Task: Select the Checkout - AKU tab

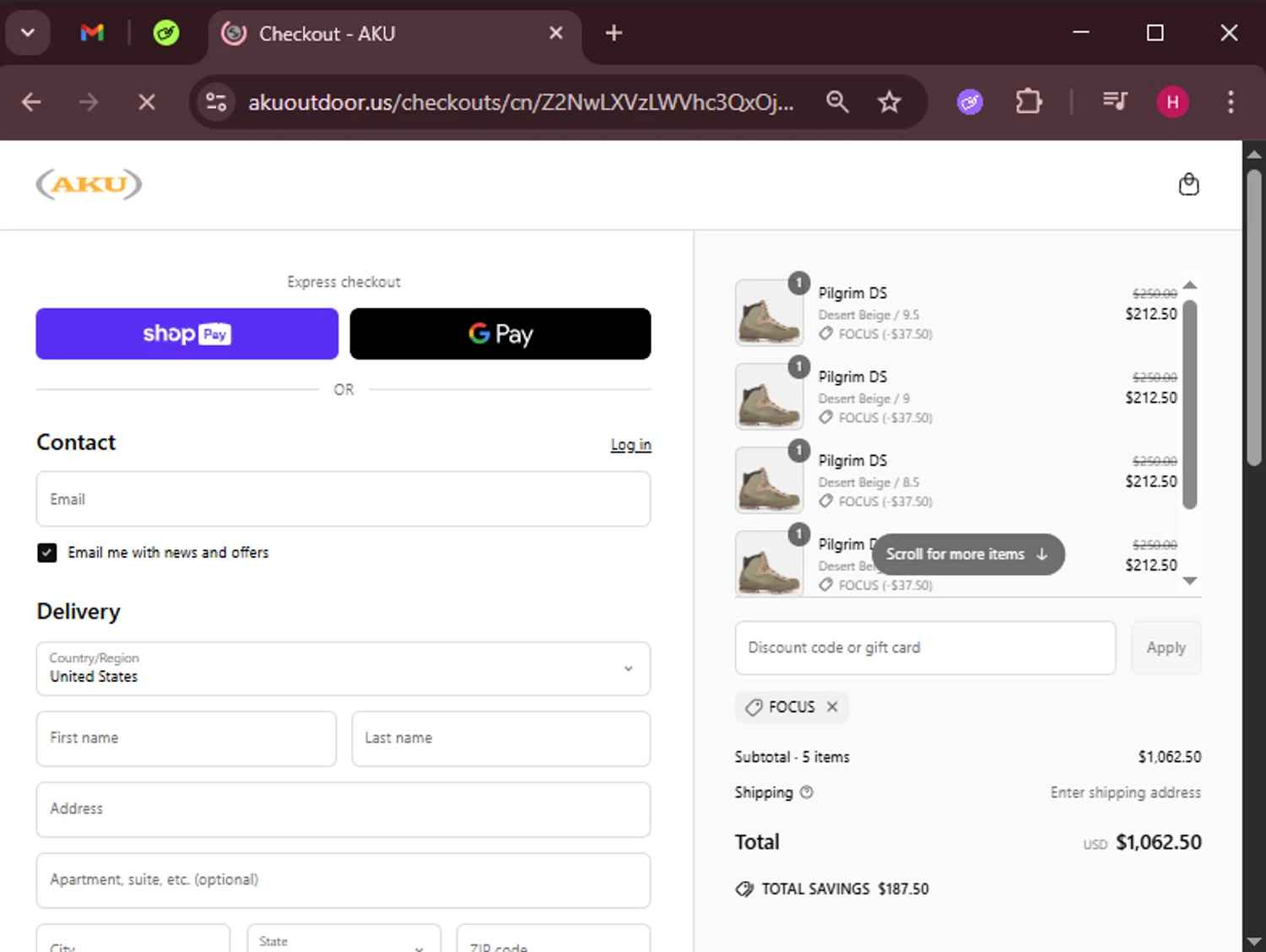Action: coord(394,34)
